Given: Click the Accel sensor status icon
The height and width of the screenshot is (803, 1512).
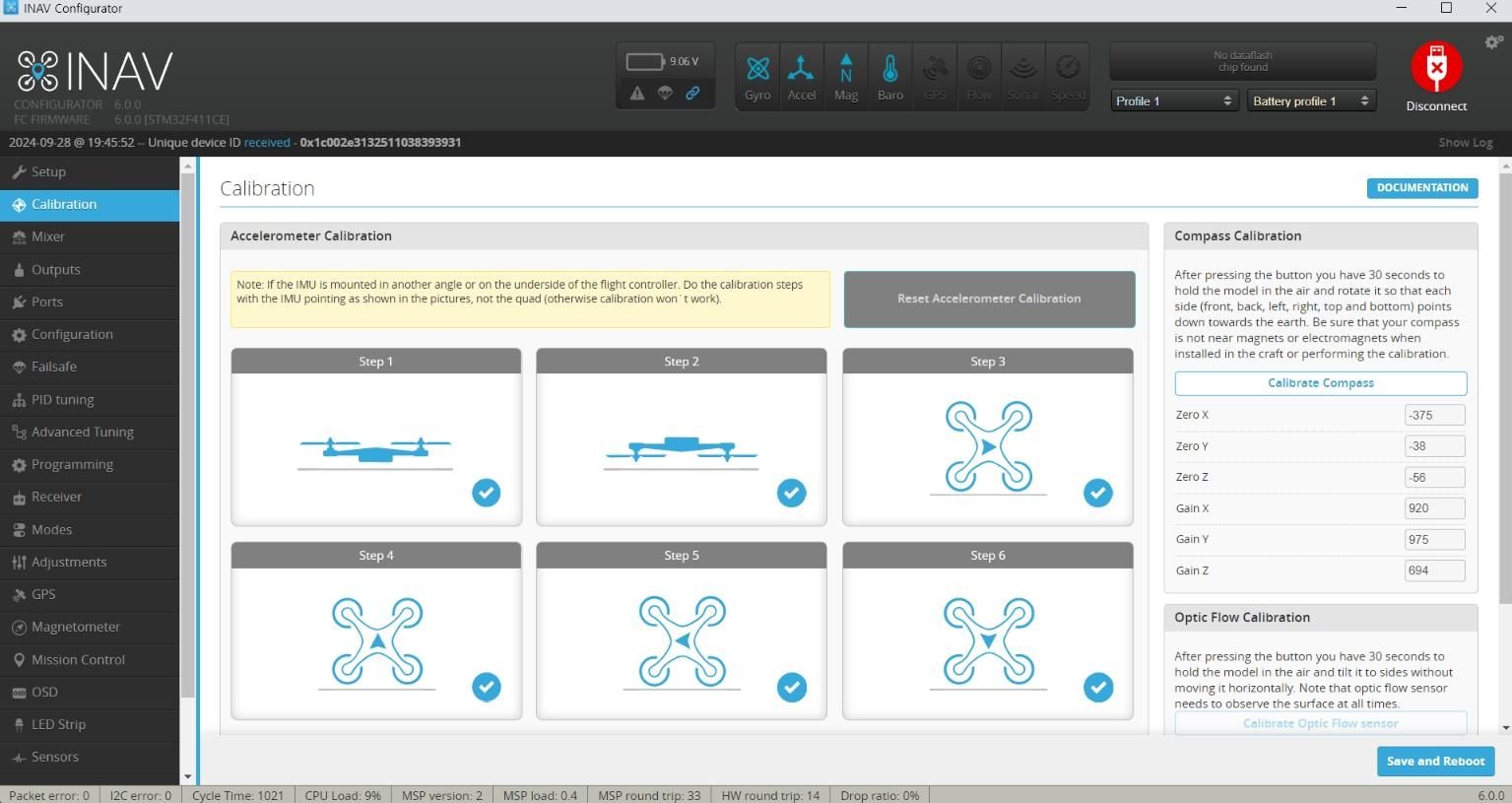Looking at the screenshot, I should coord(801,74).
